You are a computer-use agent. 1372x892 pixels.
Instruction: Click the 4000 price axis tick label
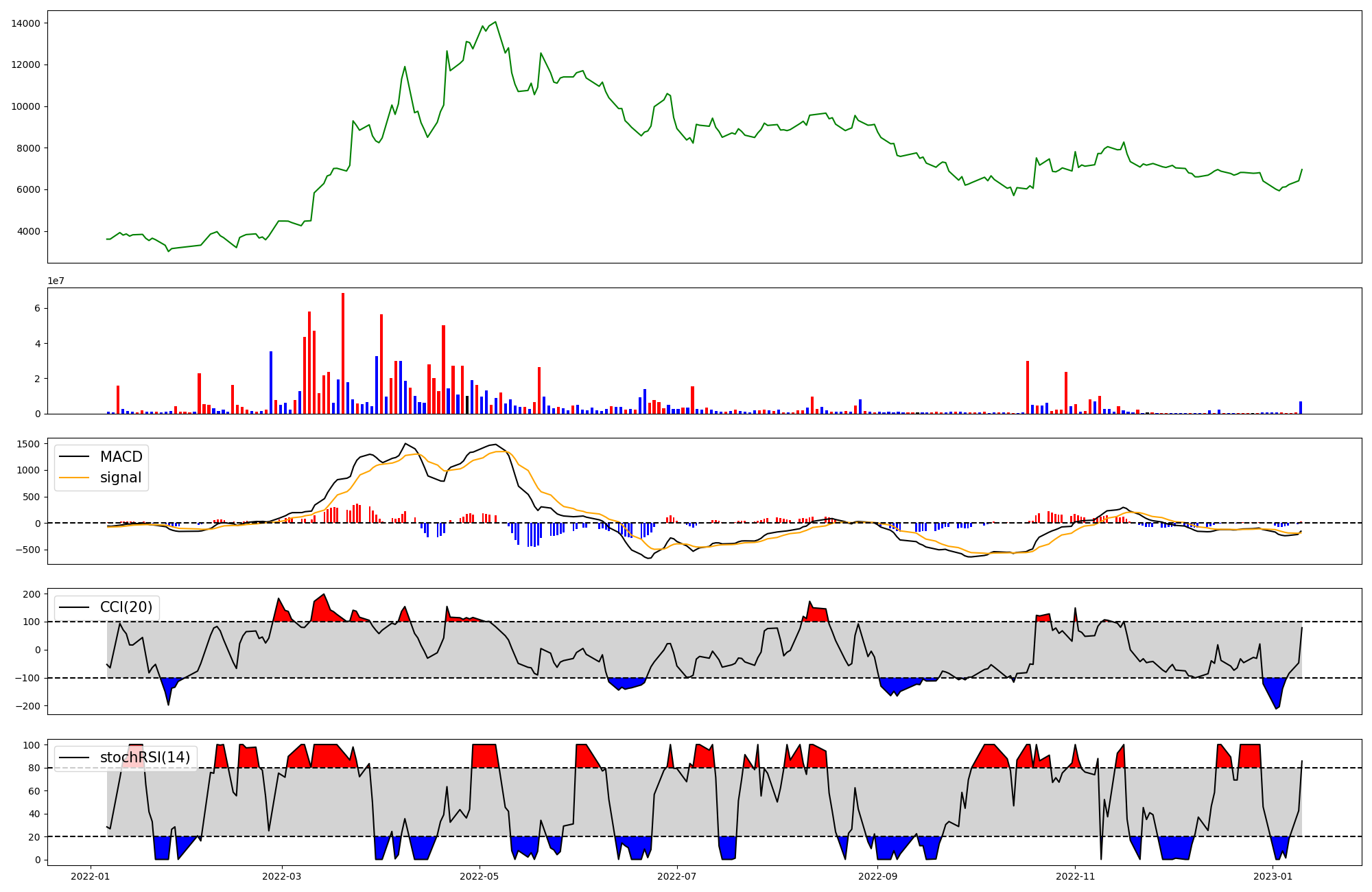[28, 231]
